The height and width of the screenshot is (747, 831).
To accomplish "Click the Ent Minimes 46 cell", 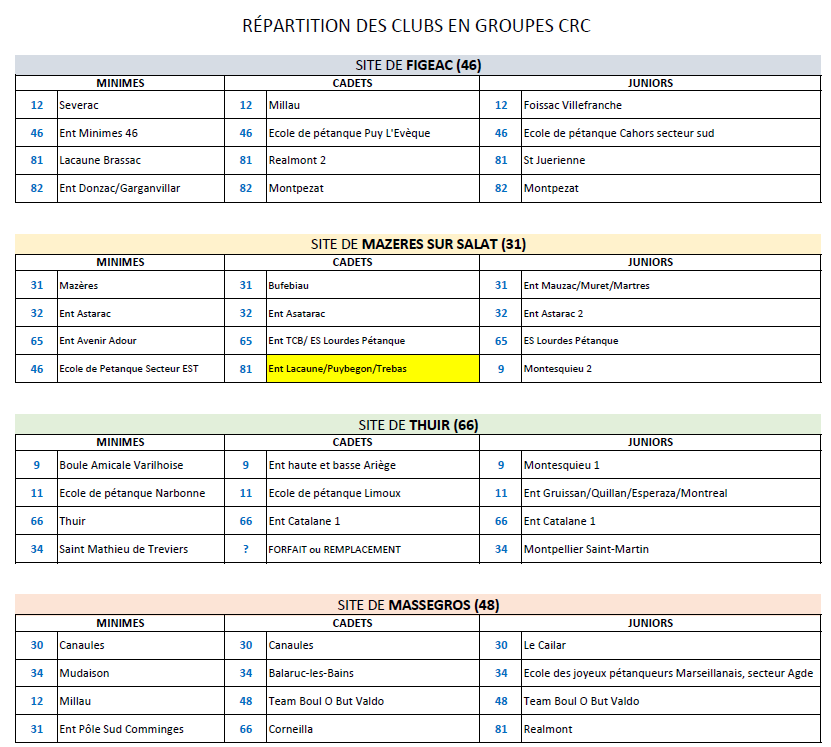I will tap(140, 133).
